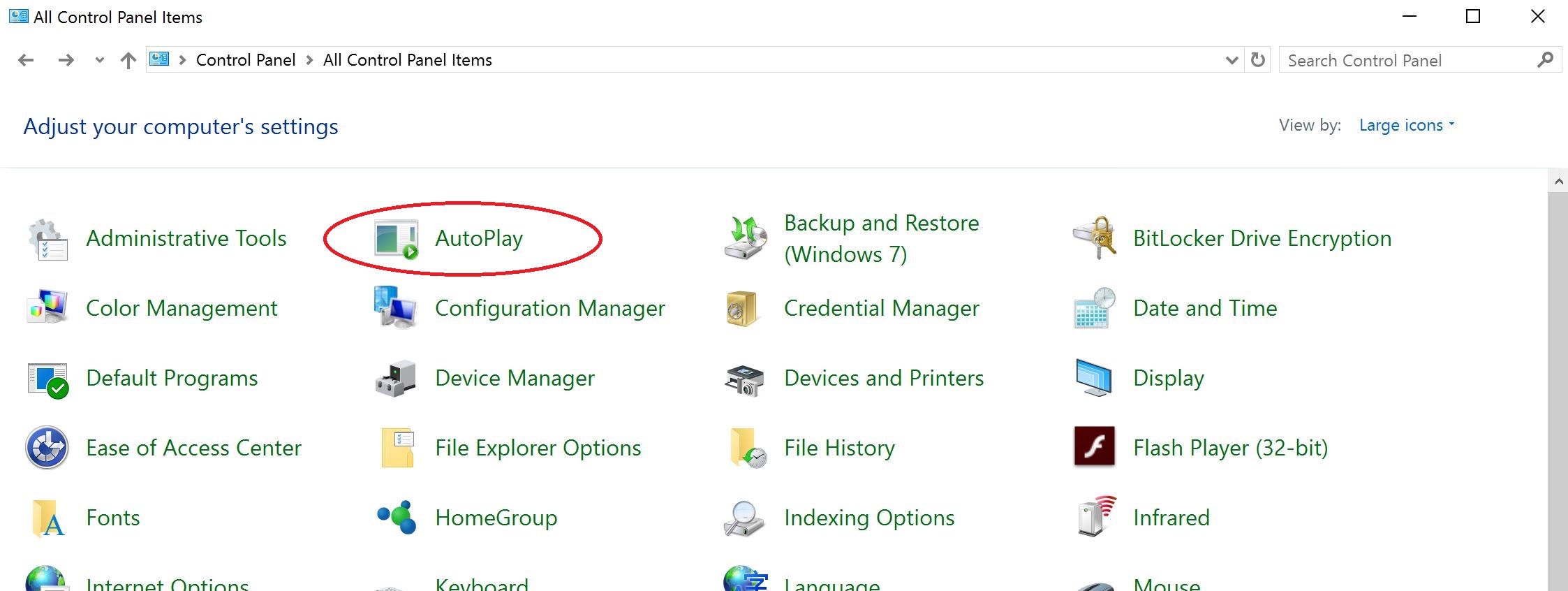Click the AutoPlay icon
The width and height of the screenshot is (1568, 591).
[x=396, y=239]
